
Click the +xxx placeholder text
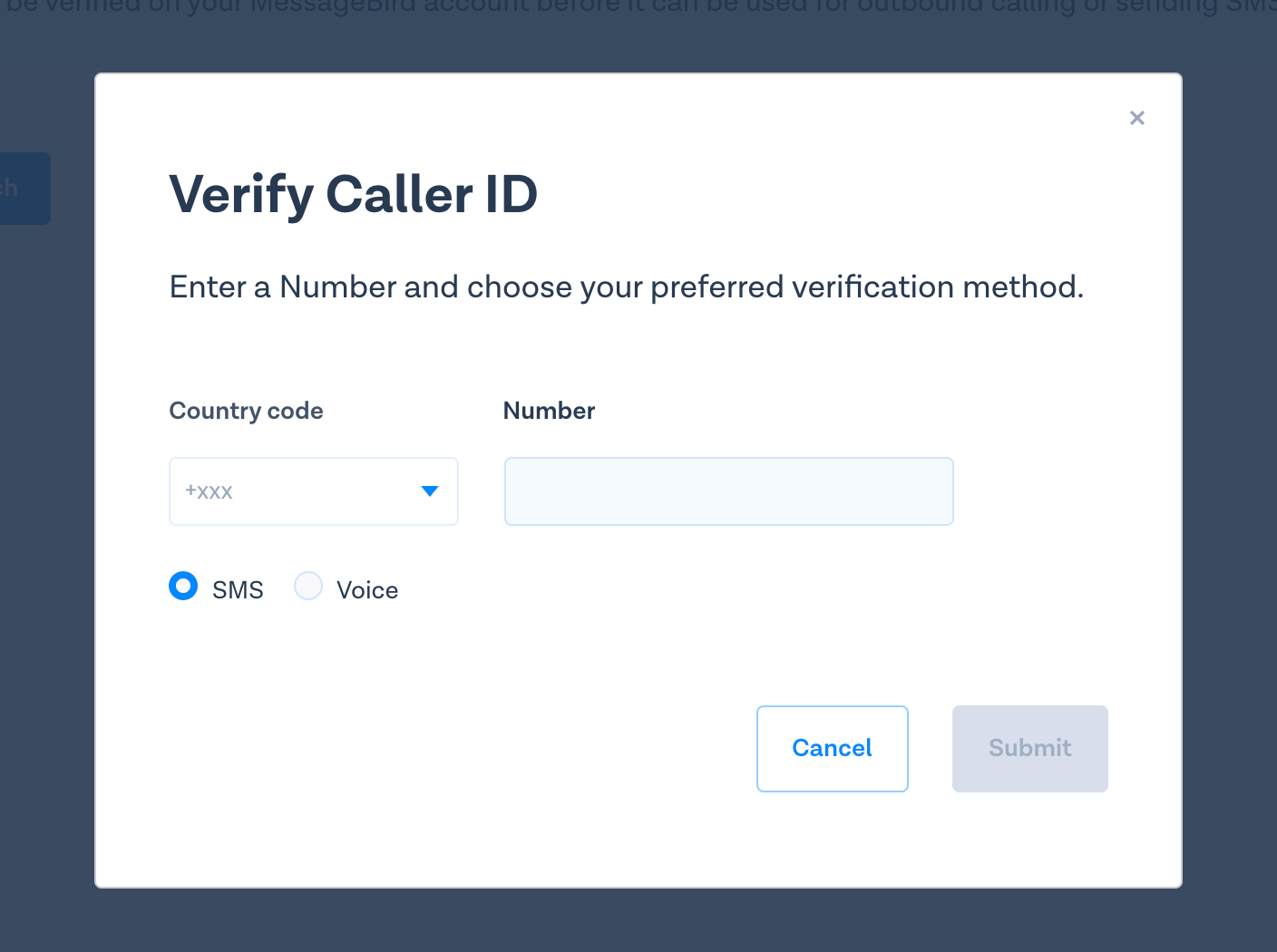coord(210,491)
